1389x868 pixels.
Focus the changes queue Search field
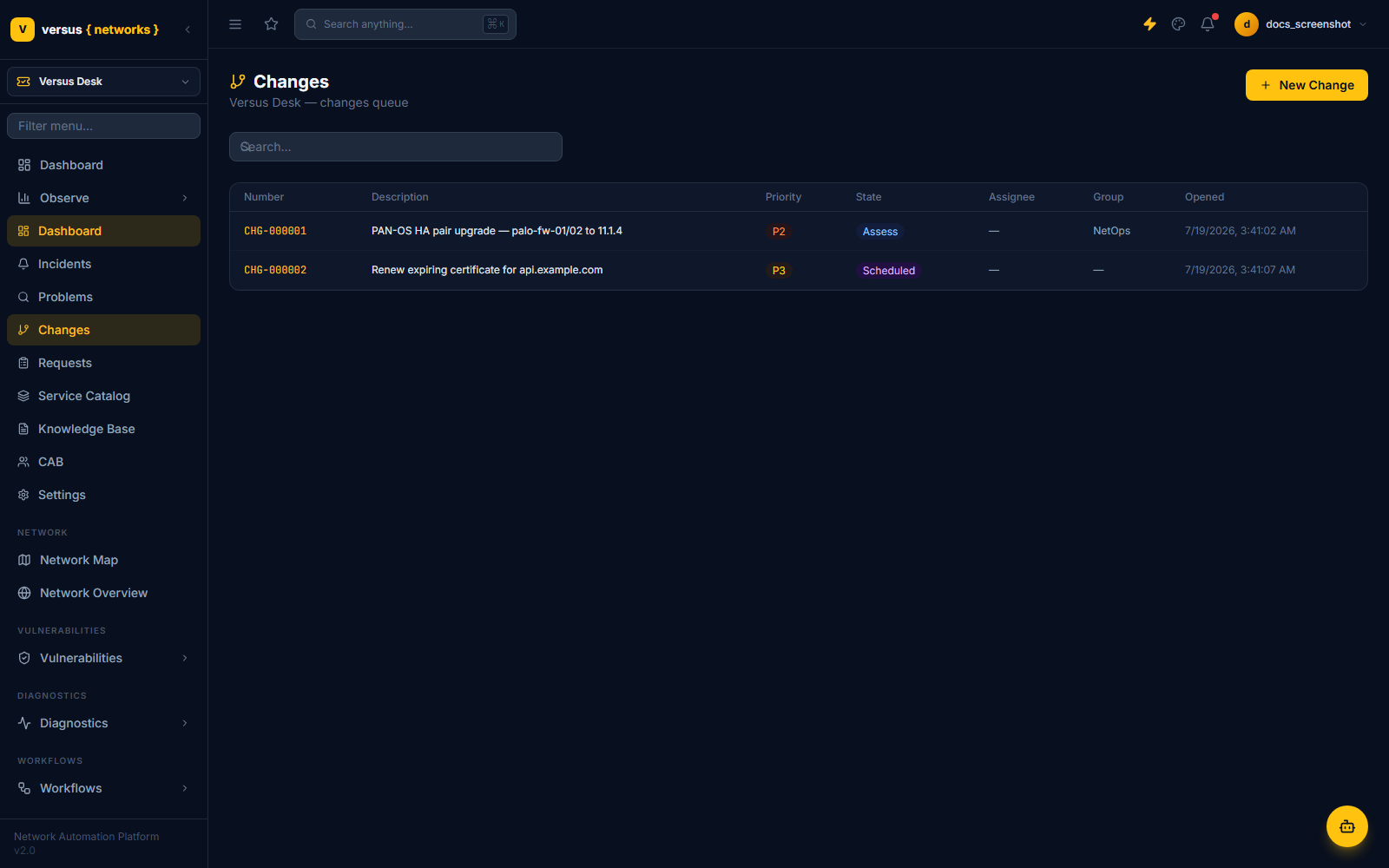coord(396,147)
